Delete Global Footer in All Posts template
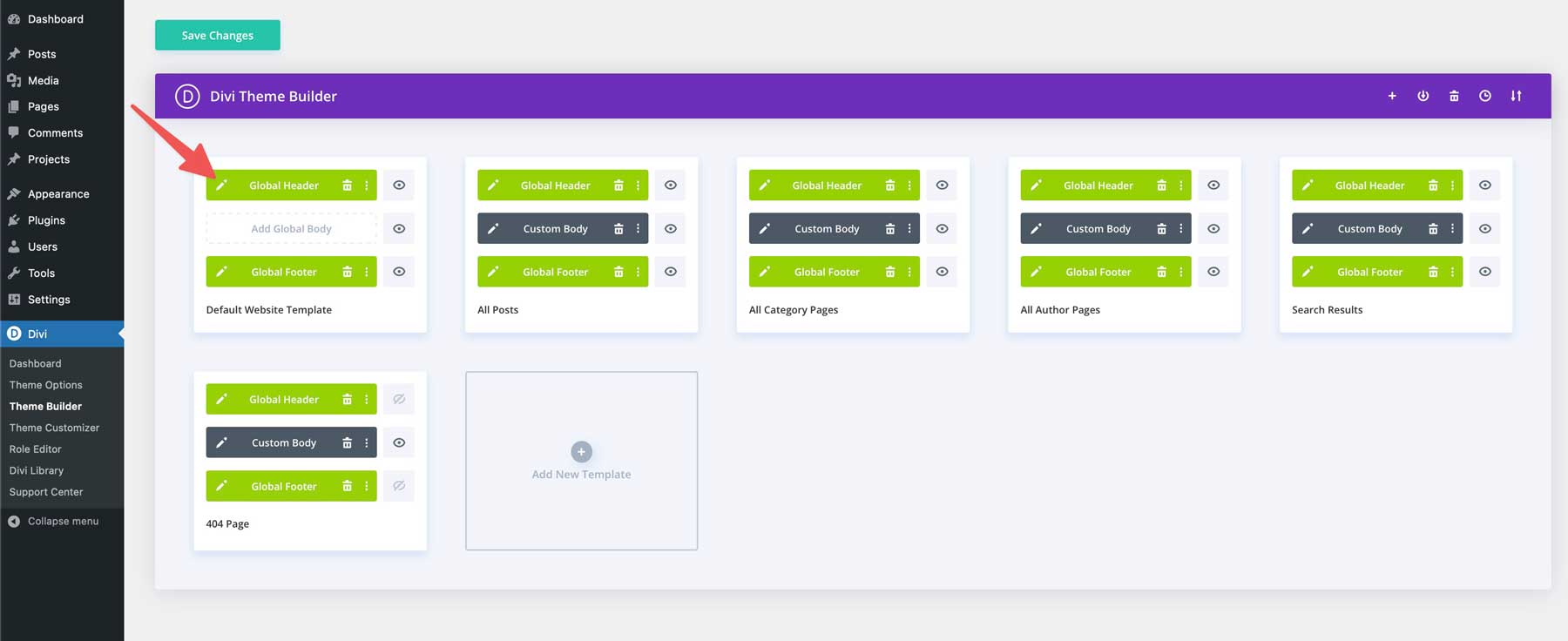 point(618,272)
